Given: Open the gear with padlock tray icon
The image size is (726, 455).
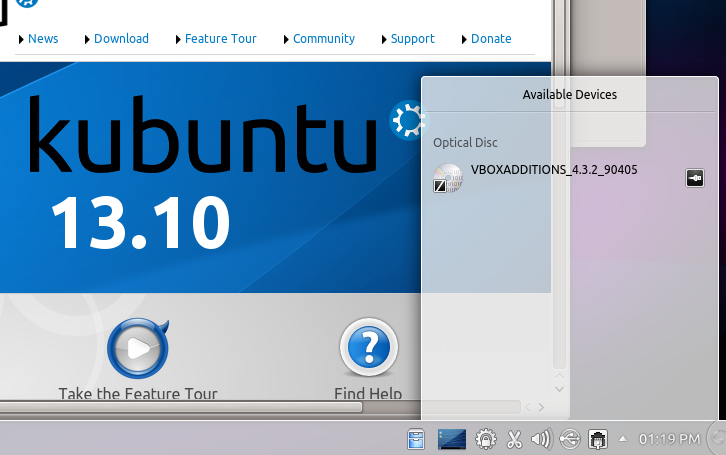Looking at the screenshot, I should tap(486, 439).
